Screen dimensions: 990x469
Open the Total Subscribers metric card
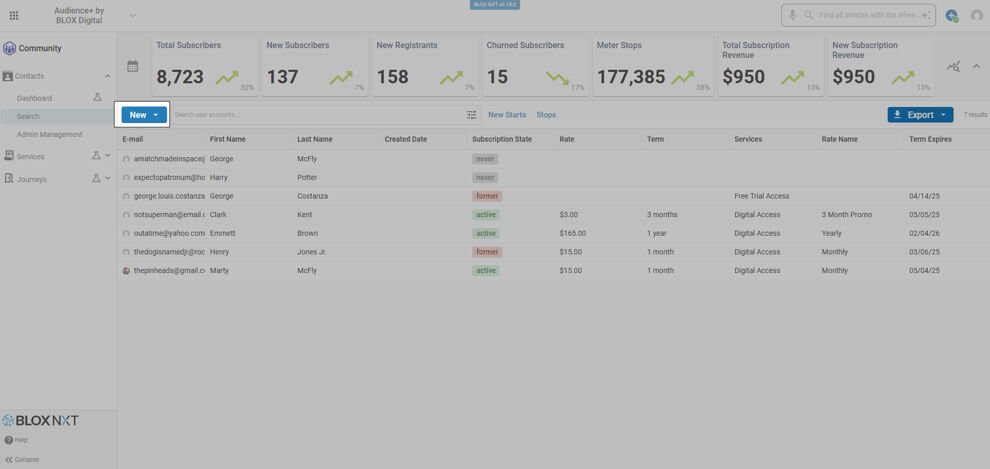pyautogui.click(x=205, y=66)
